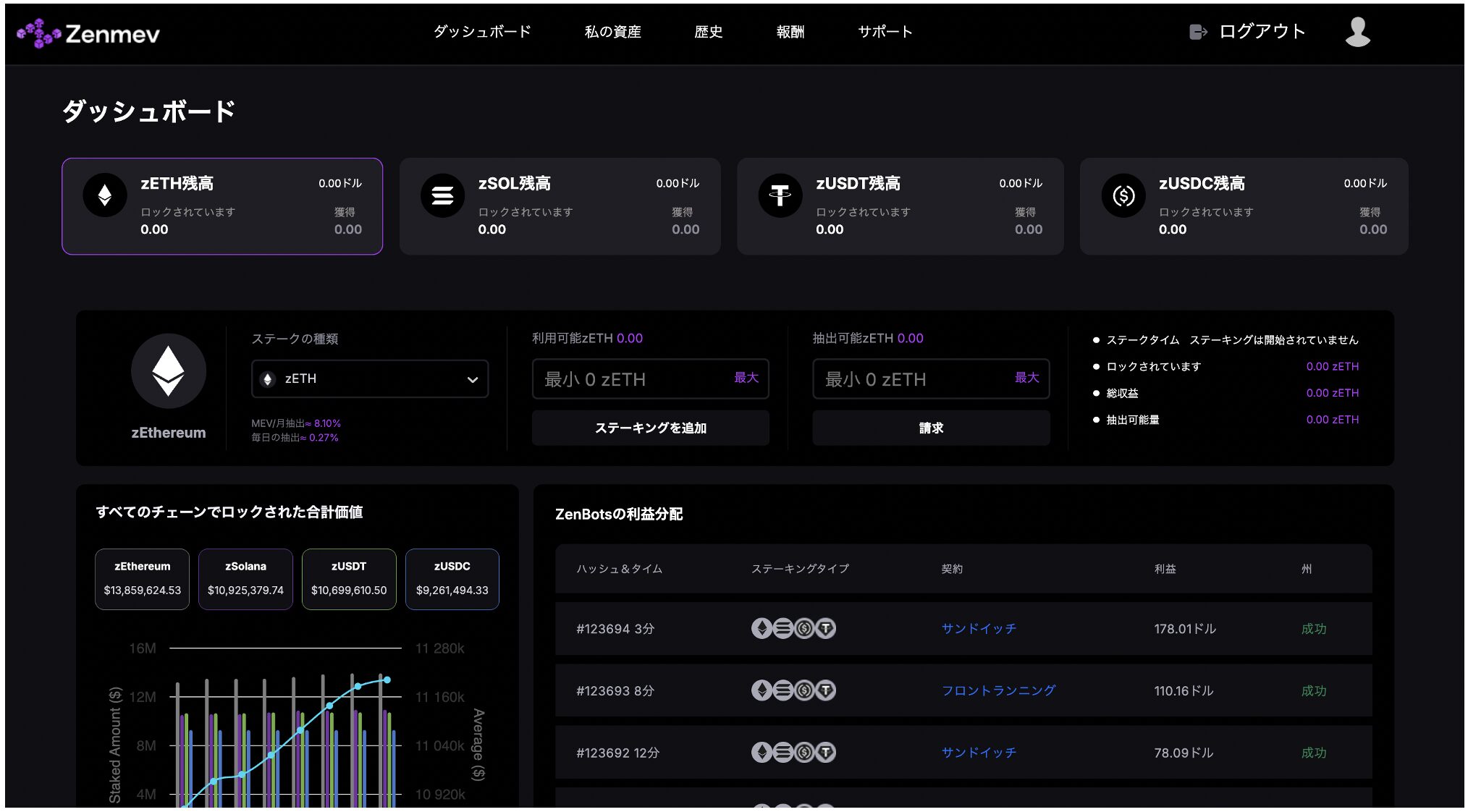Open サポート from the navigation bar

pyautogui.click(x=885, y=32)
